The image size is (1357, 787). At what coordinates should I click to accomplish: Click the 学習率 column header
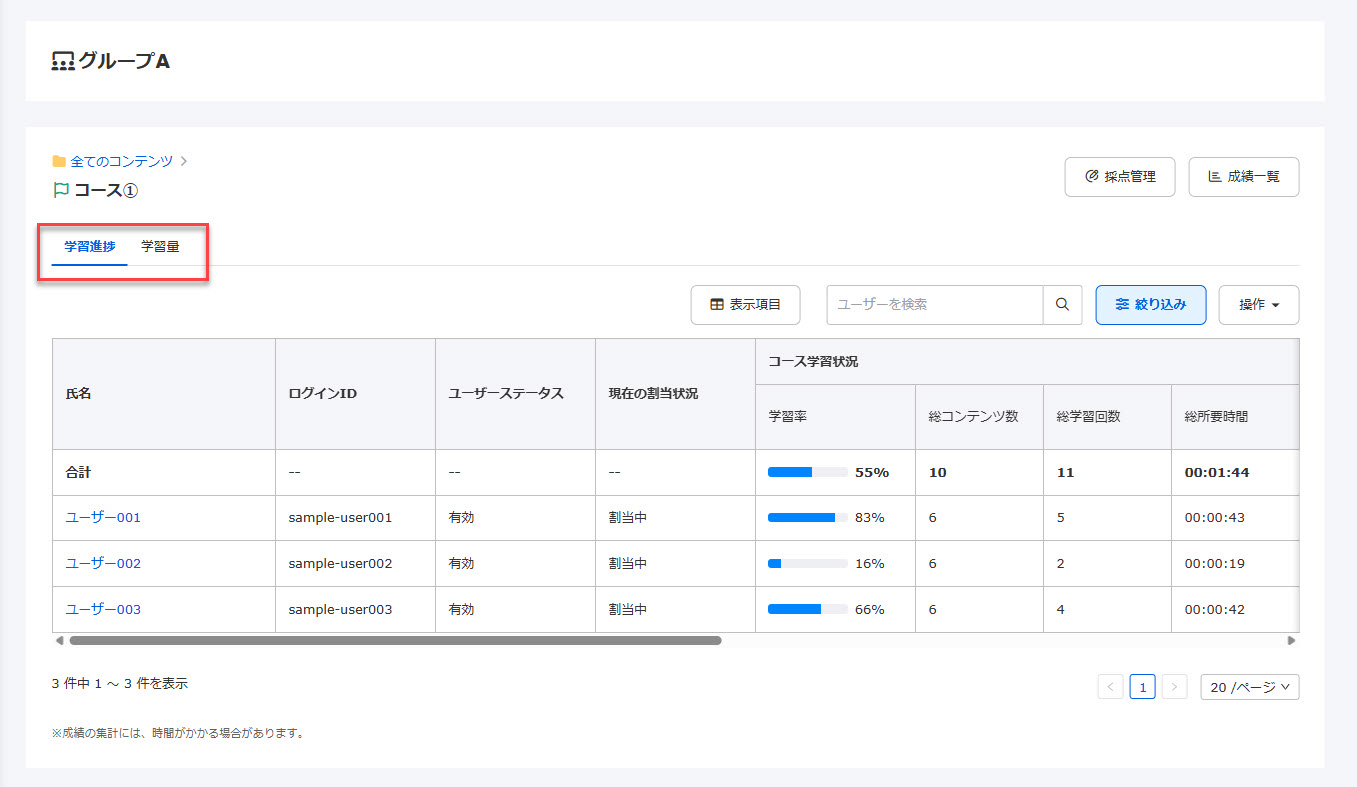point(836,417)
